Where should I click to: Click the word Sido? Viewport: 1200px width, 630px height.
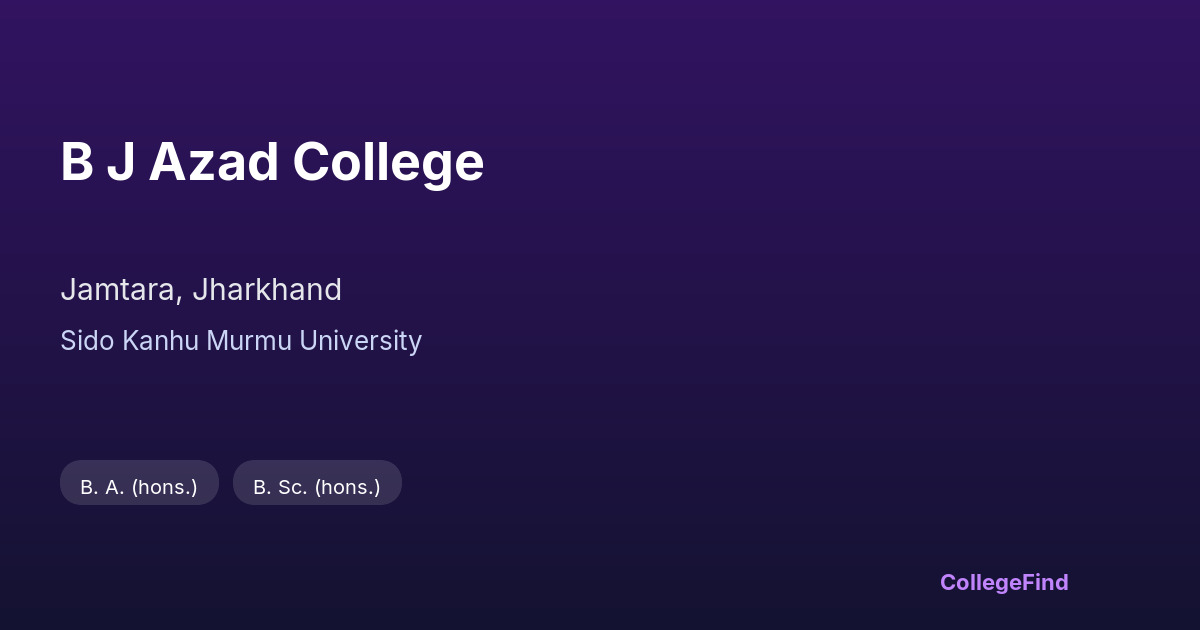(x=87, y=341)
